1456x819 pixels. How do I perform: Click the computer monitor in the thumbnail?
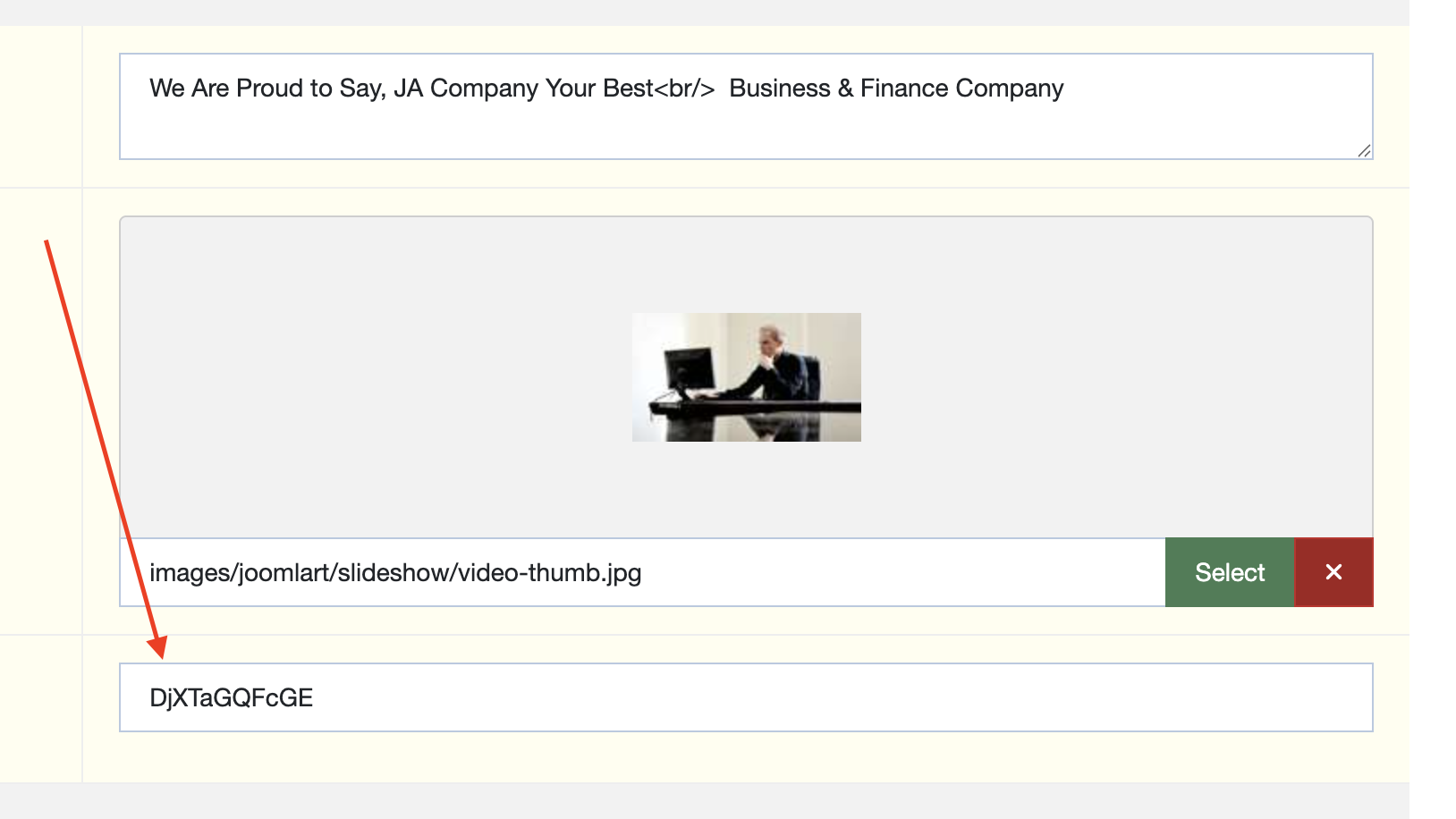point(690,368)
